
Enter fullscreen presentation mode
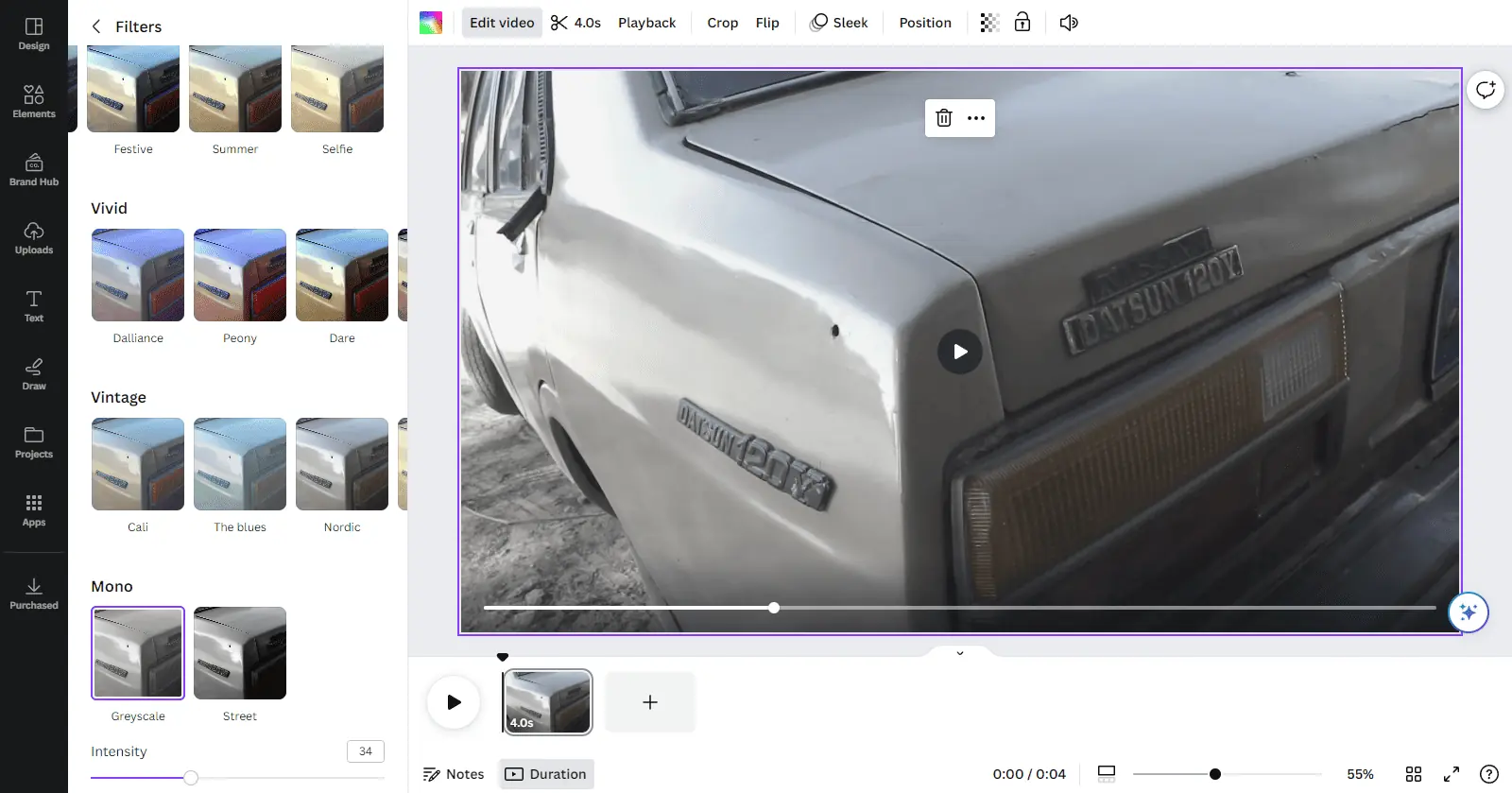(1452, 774)
